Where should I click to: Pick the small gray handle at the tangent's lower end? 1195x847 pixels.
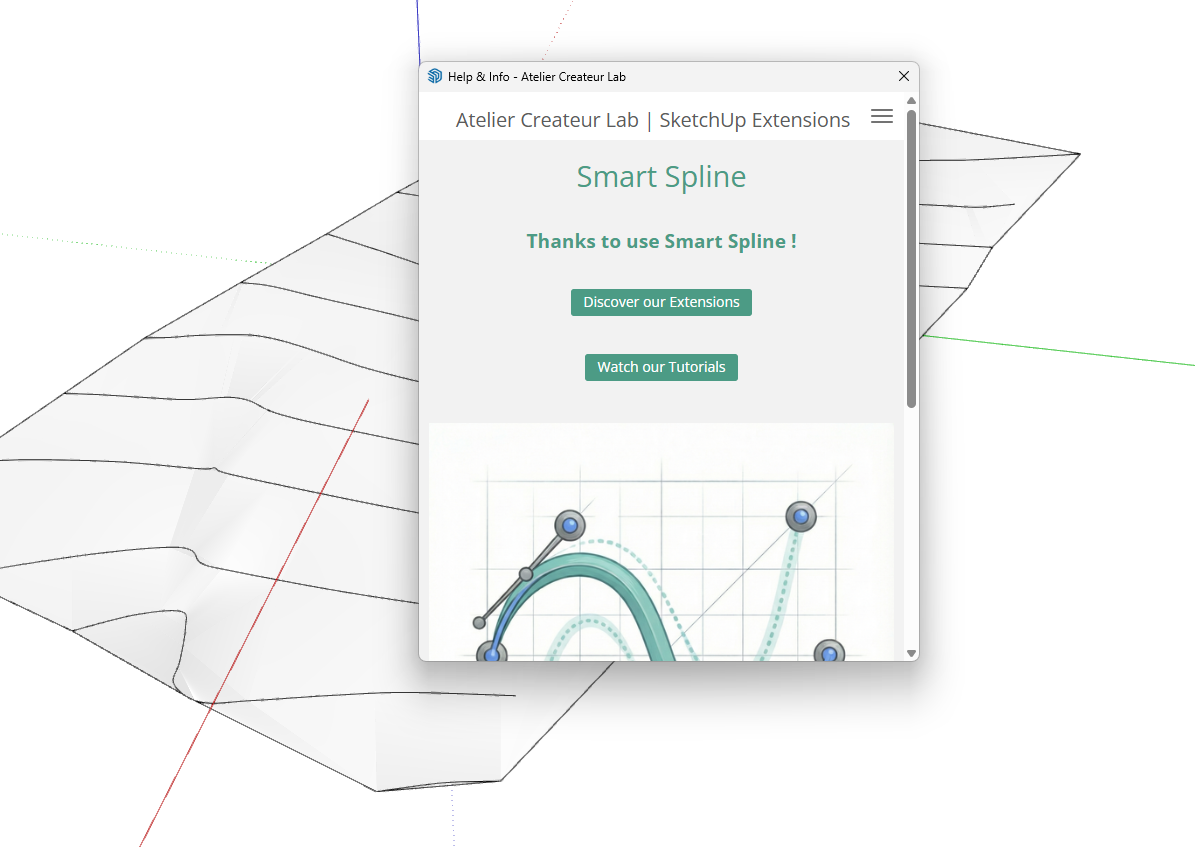coord(480,622)
